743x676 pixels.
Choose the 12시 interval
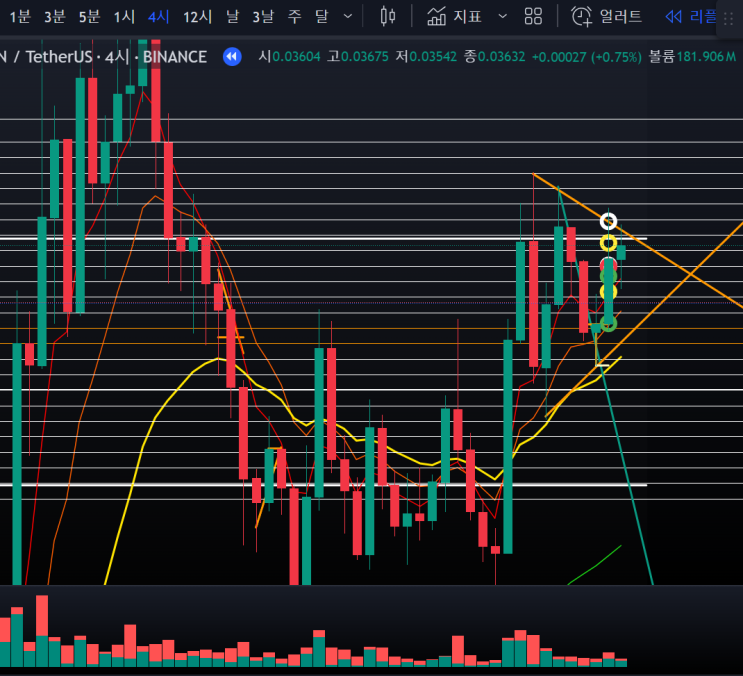(197, 17)
